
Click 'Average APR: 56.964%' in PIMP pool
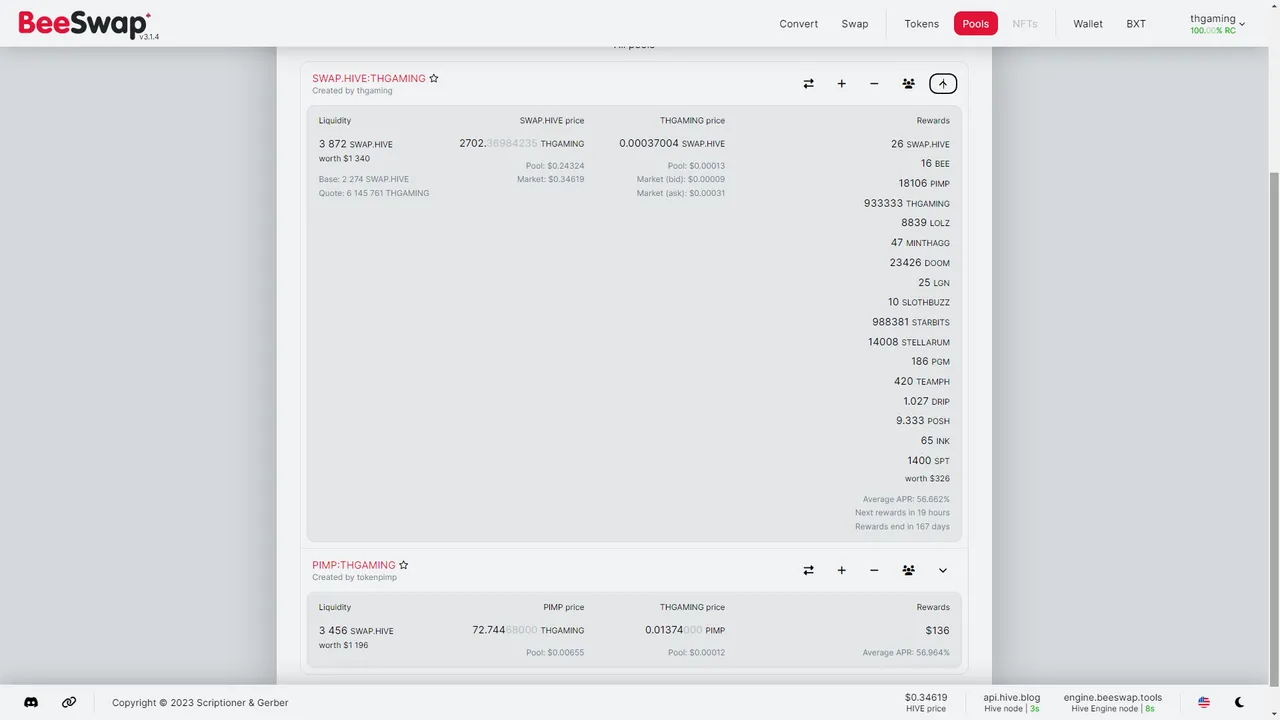tap(906, 653)
